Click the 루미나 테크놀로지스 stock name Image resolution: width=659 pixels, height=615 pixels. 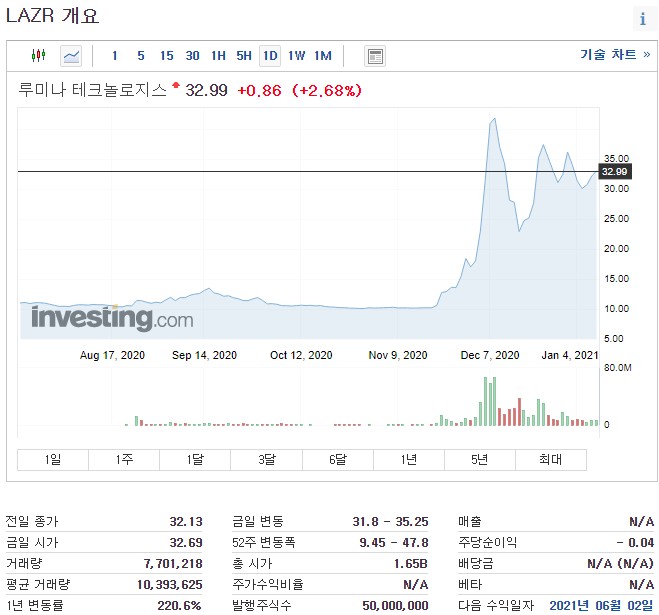(92, 90)
